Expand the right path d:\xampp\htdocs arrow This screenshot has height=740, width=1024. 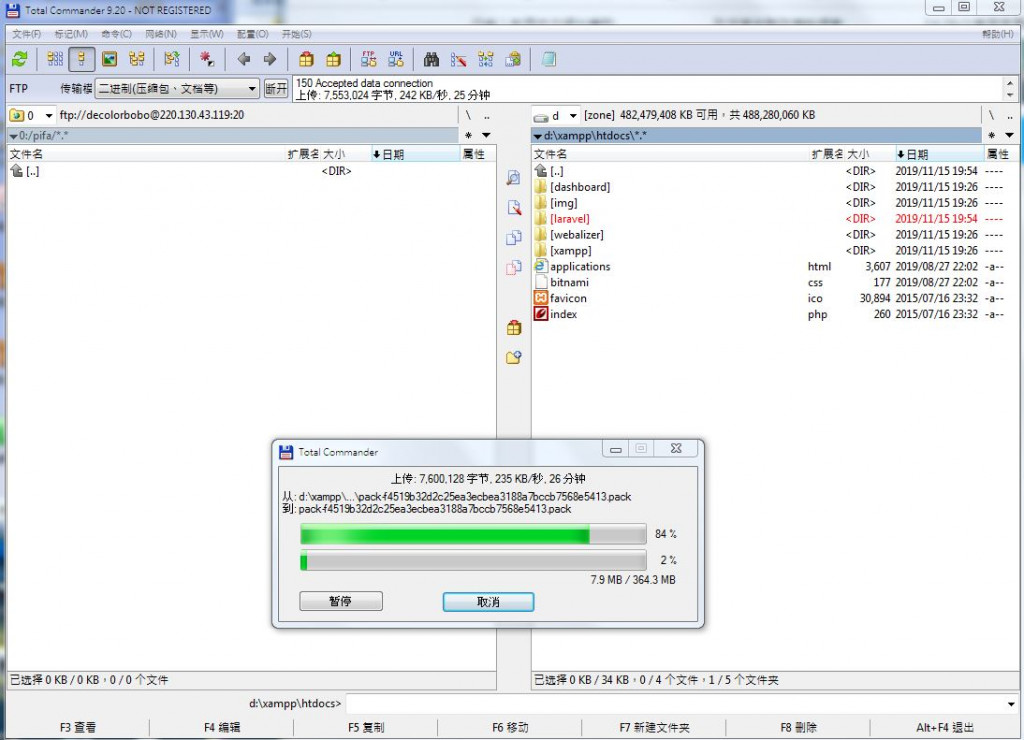tap(537, 136)
